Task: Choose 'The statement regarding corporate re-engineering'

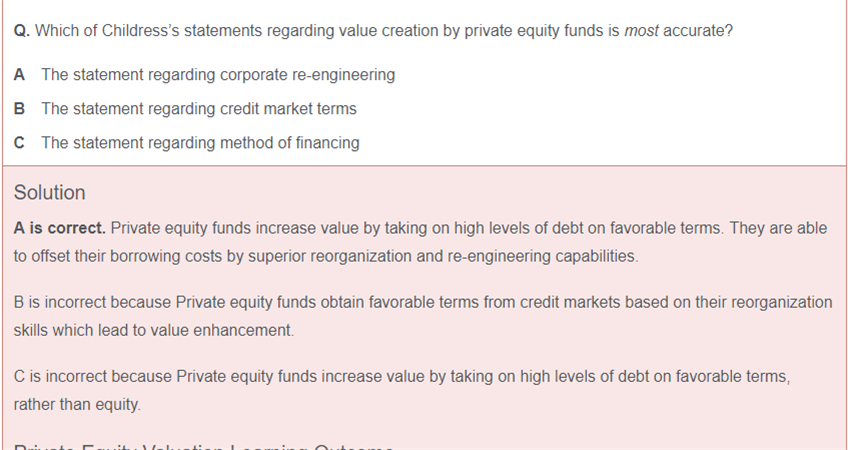Action: click(218, 75)
